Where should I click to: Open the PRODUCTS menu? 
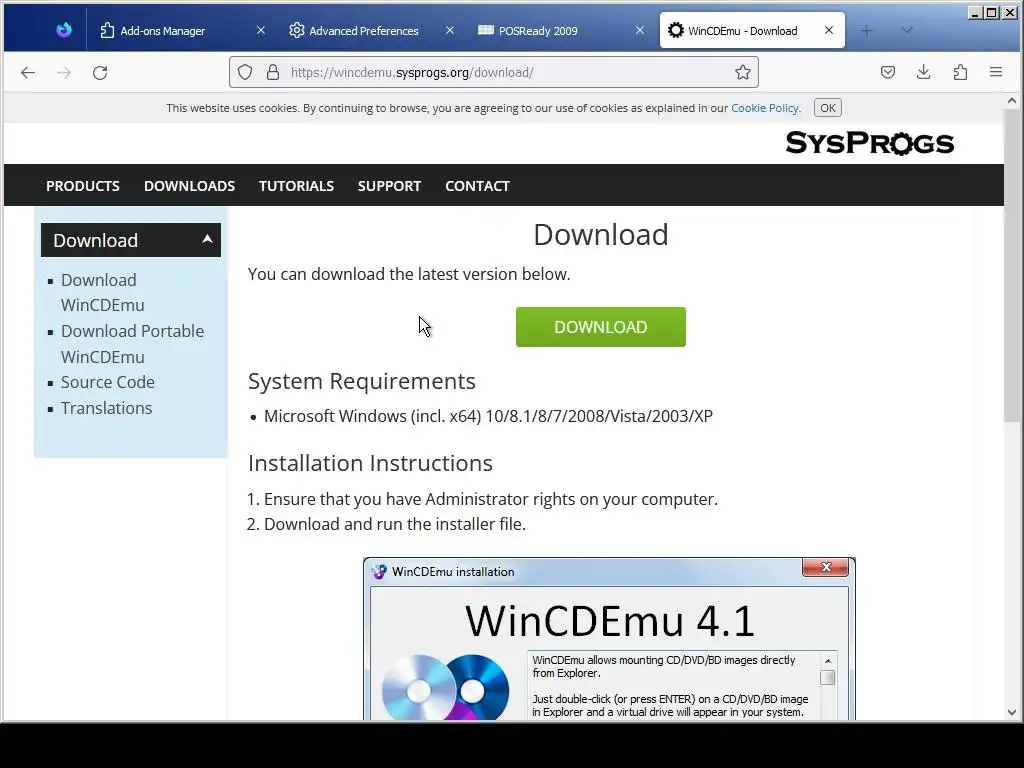point(83,186)
